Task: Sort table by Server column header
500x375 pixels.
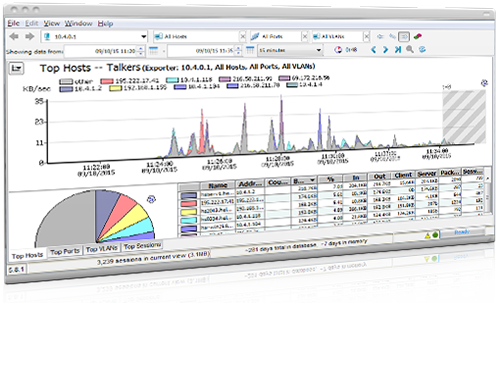Action: 427,173
